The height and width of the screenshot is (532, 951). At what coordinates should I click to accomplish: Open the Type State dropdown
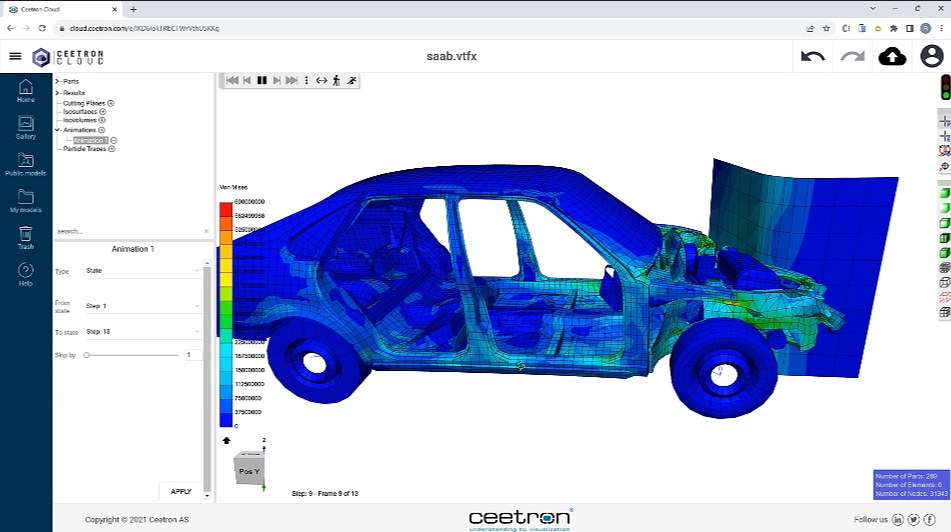pos(143,271)
